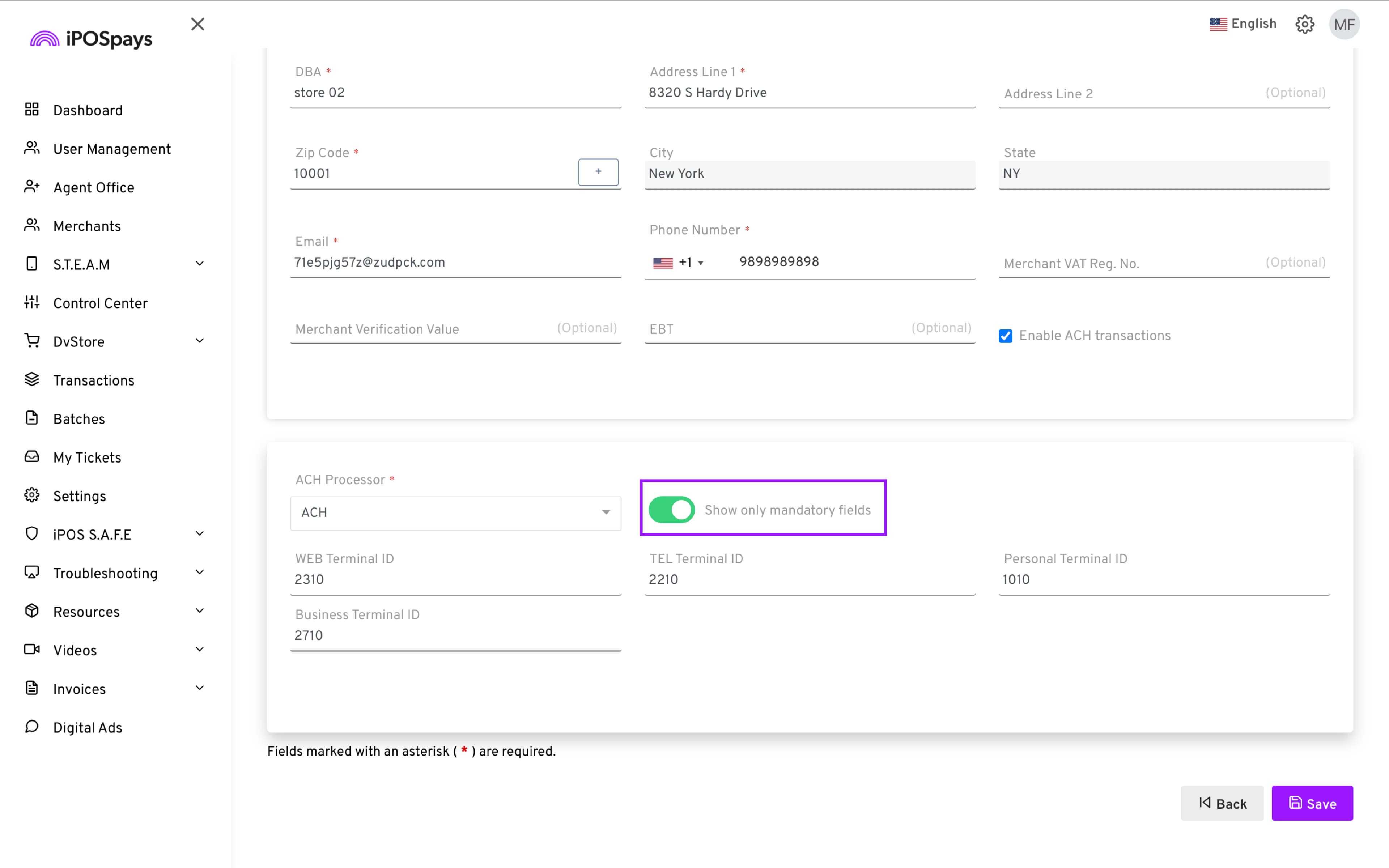Click the WEB Terminal ID field
The image size is (1389, 868).
coord(455,580)
